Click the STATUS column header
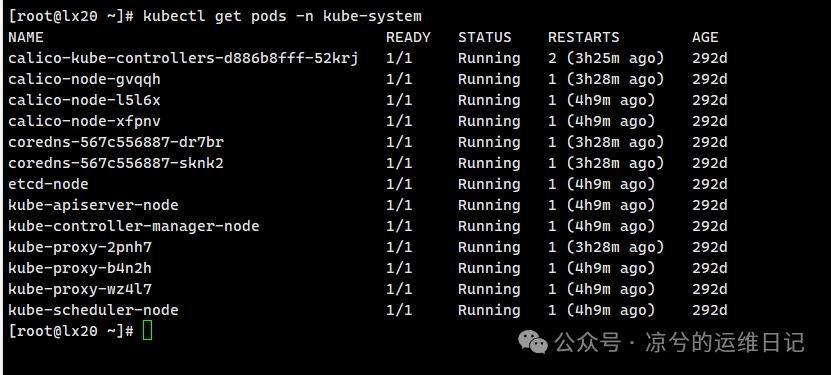Viewport: 831px width, 375px height. coord(484,38)
